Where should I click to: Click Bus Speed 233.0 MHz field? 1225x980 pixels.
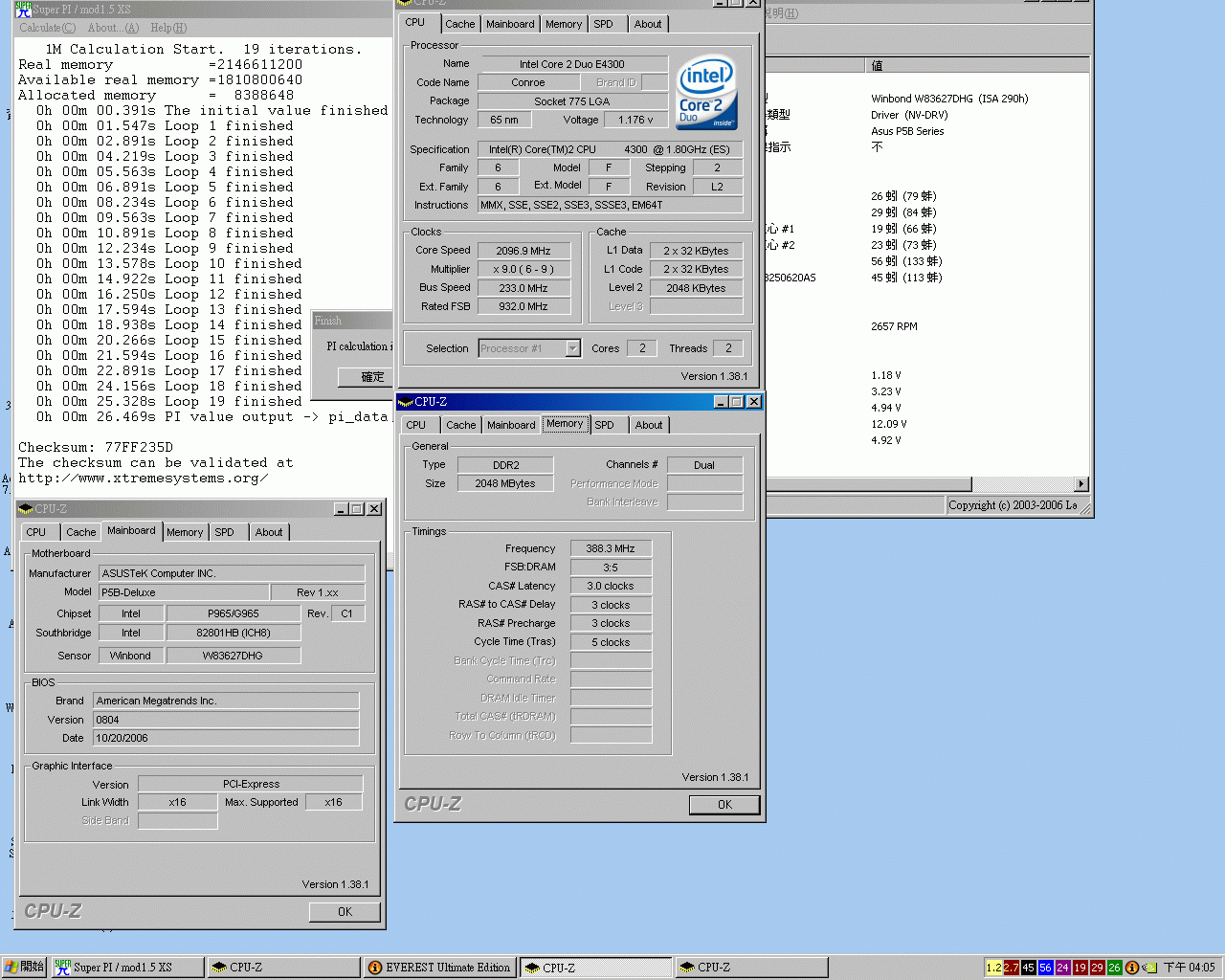pos(523,288)
